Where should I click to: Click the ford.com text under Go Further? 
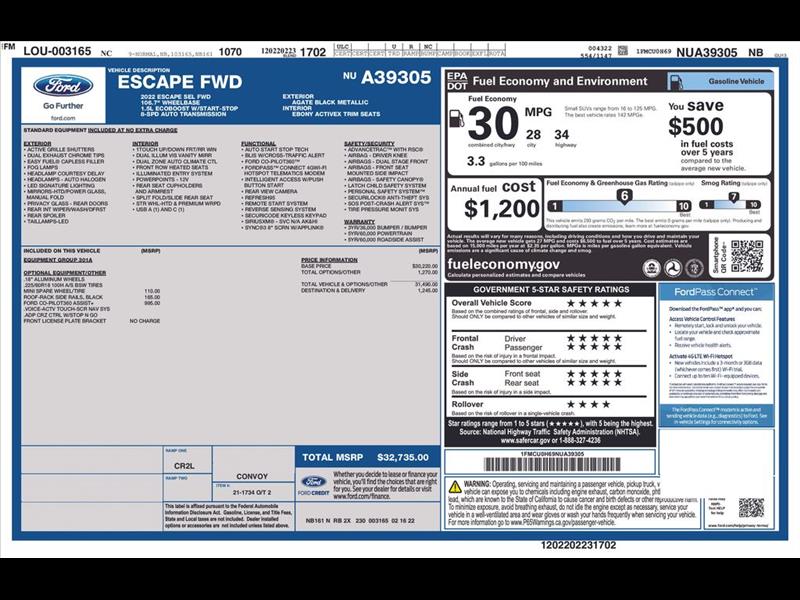point(62,117)
